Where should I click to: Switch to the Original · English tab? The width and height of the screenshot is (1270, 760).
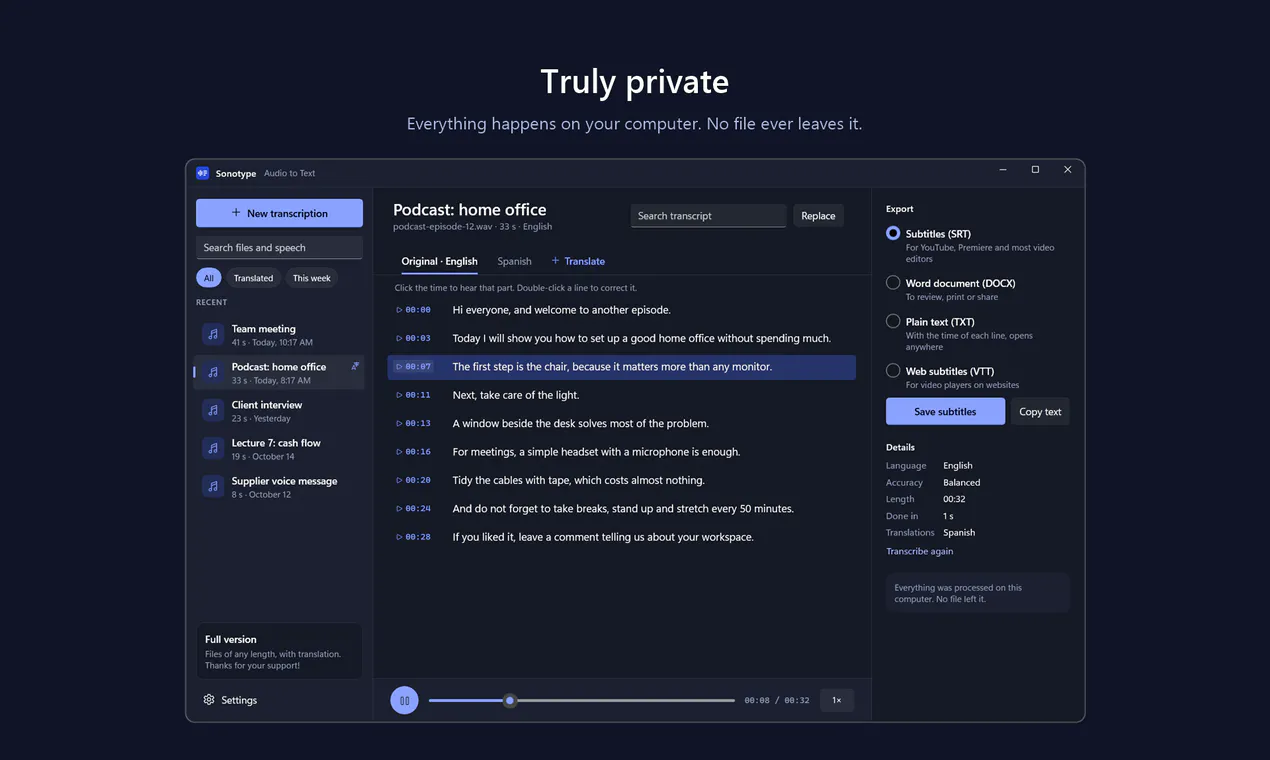pyautogui.click(x=439, y=261)
